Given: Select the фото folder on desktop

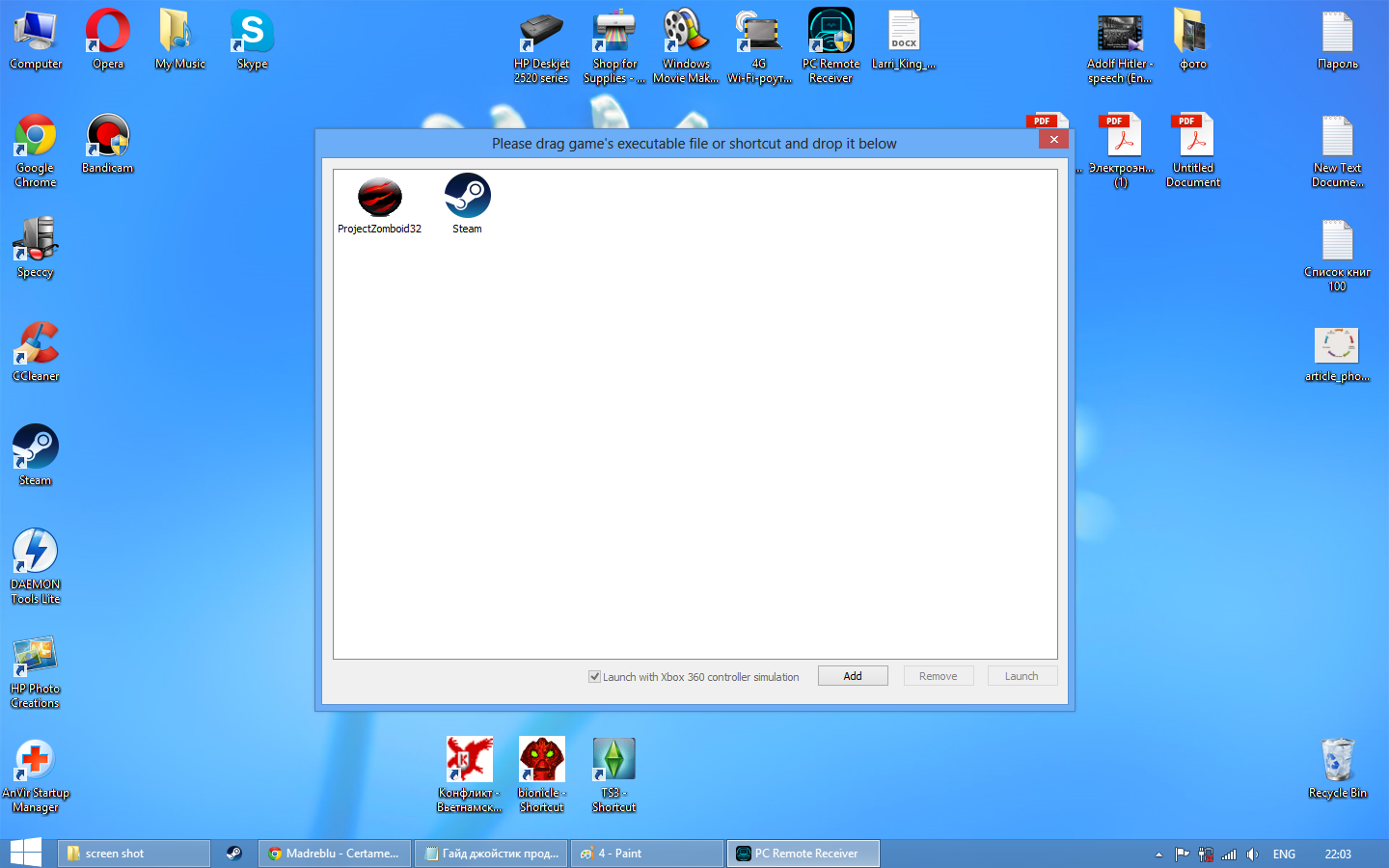Looking at the screenshot, I should click(1193, 41).
